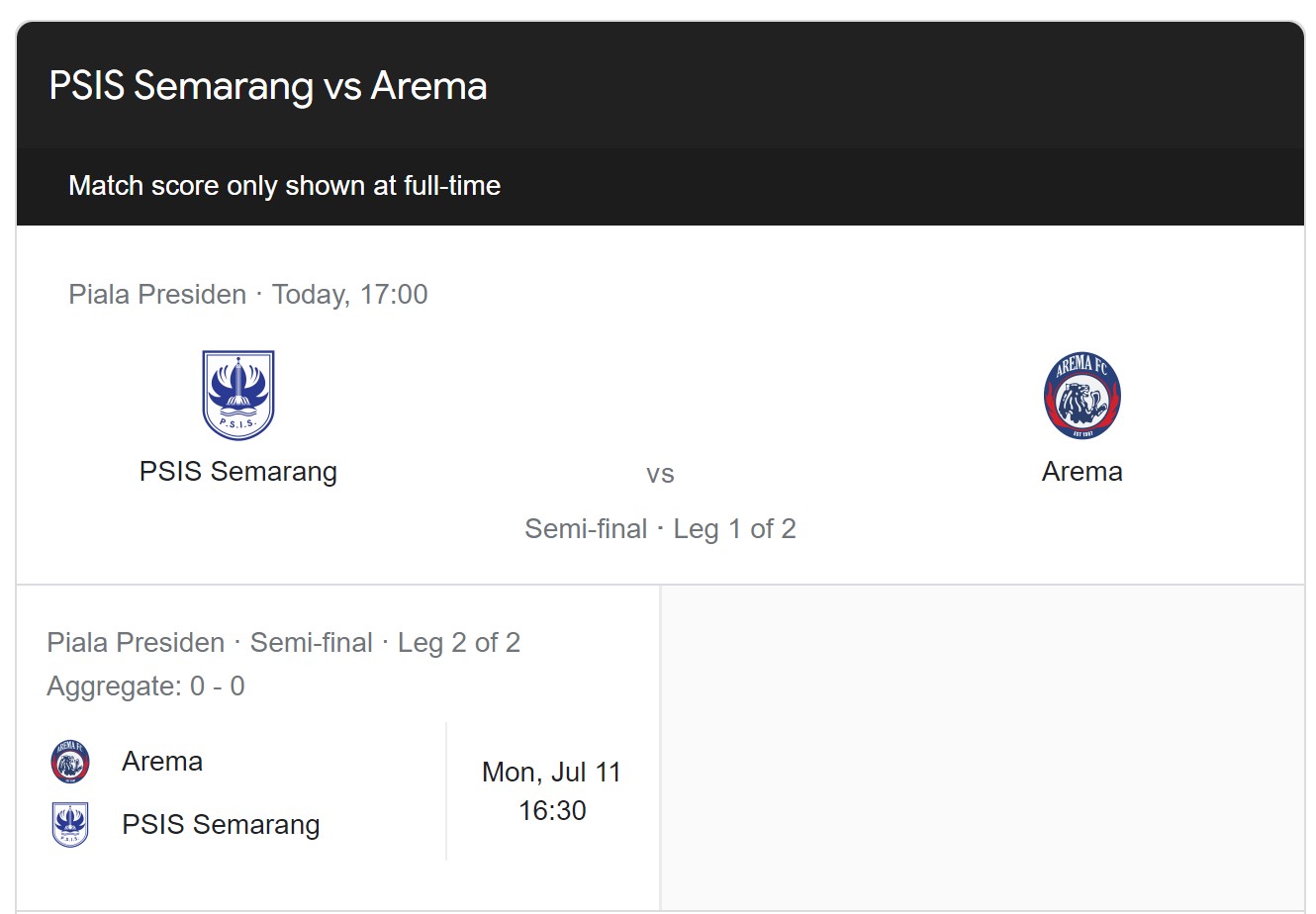Open PSIS Semarang team row in Leg 2 card

(x=221, y=825)
